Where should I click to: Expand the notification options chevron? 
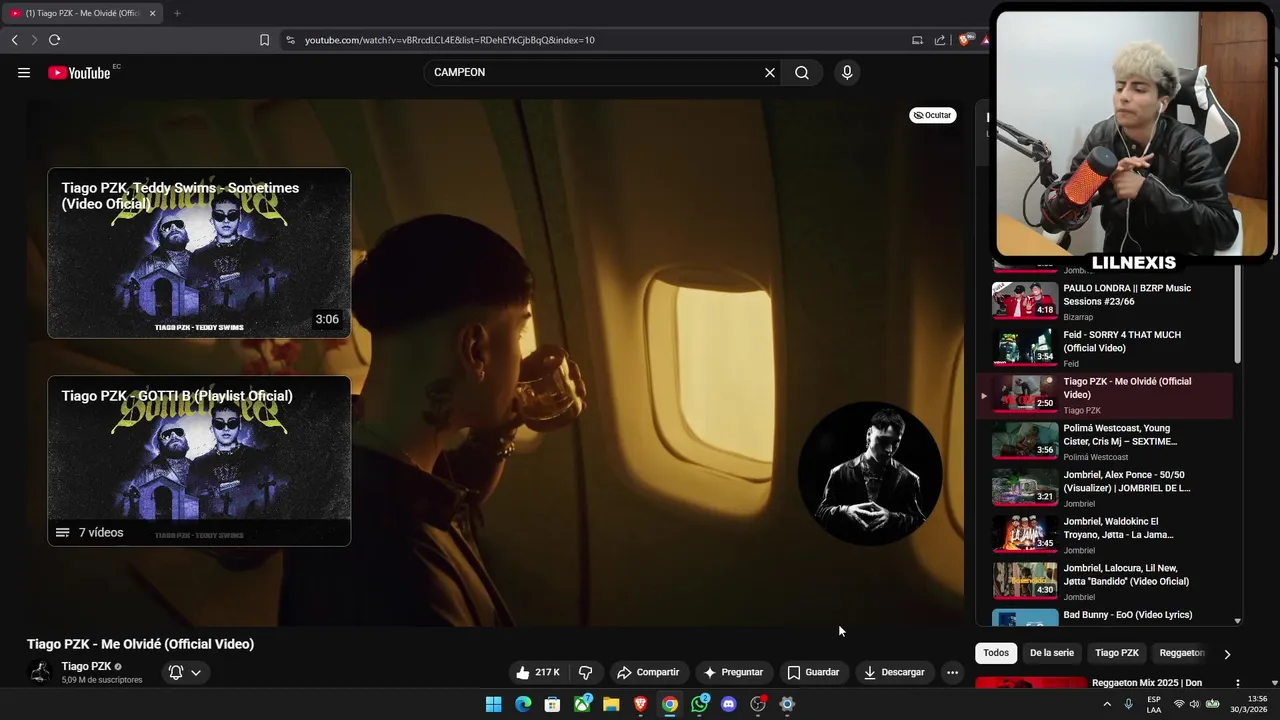[x=196, y=672]
